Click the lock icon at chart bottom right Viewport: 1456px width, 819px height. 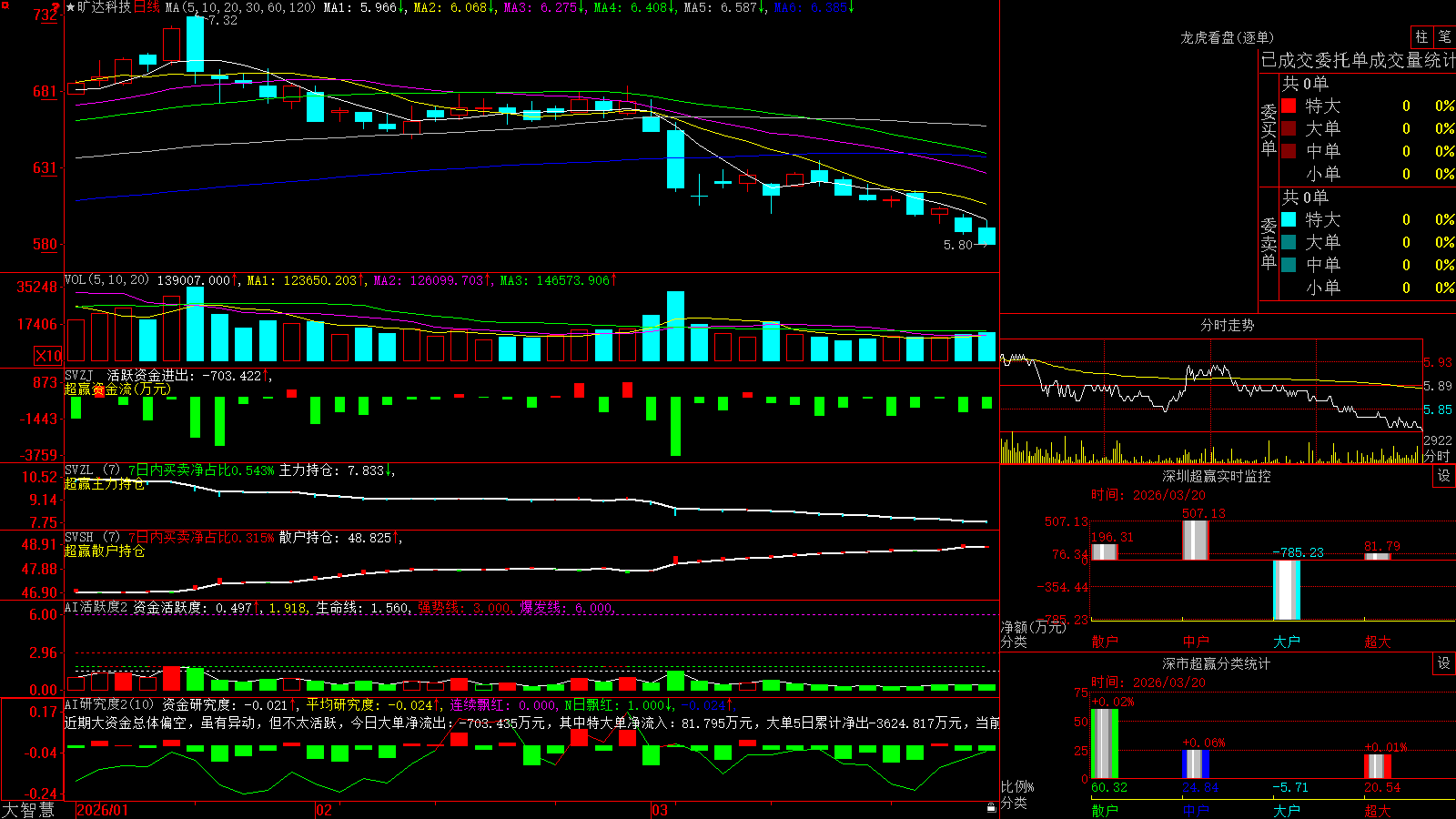(x=992, y=807)
